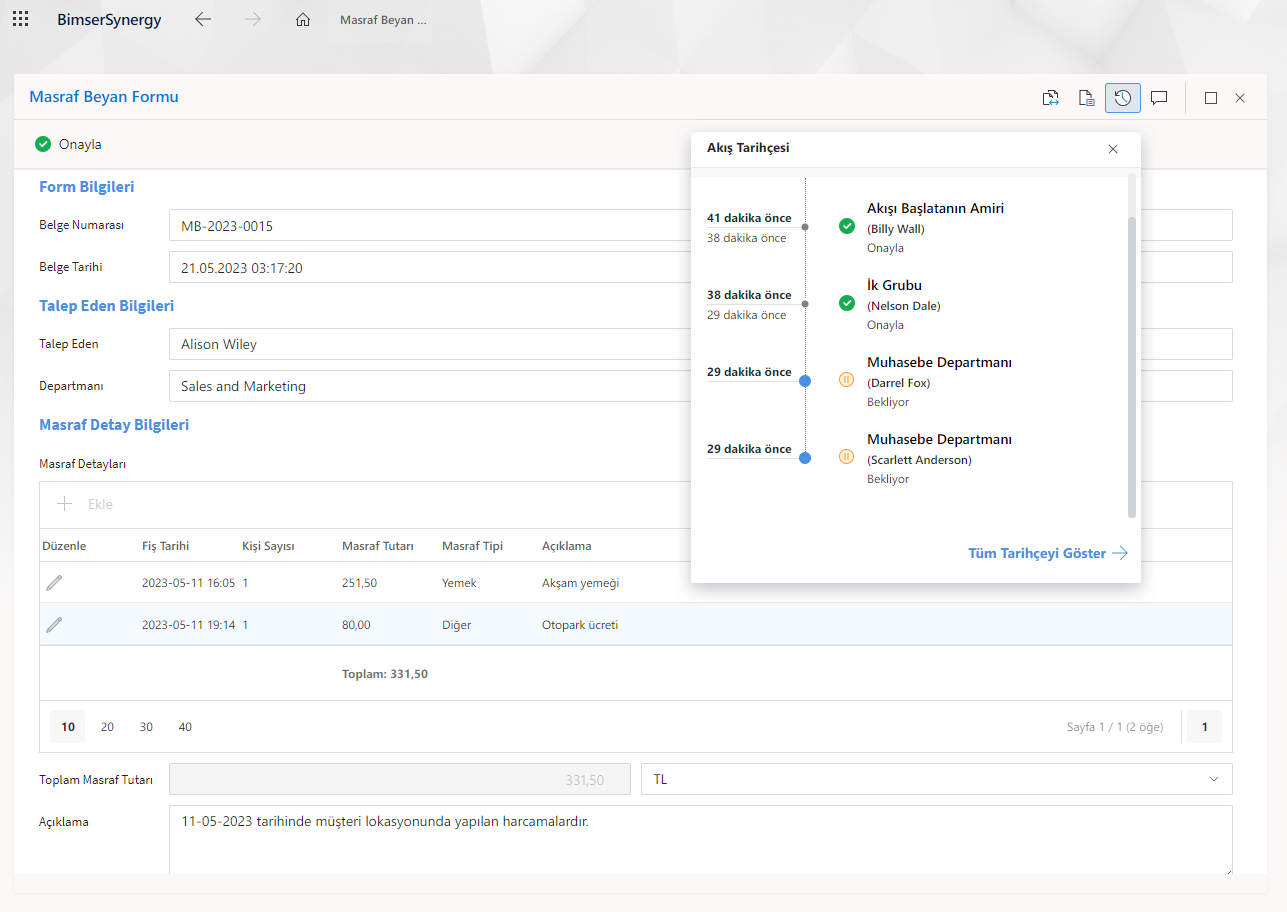Viewport: 1287px width, 912px height.
Task: Click the Masraf Beyan Formu title
Action: pos(104,97)
